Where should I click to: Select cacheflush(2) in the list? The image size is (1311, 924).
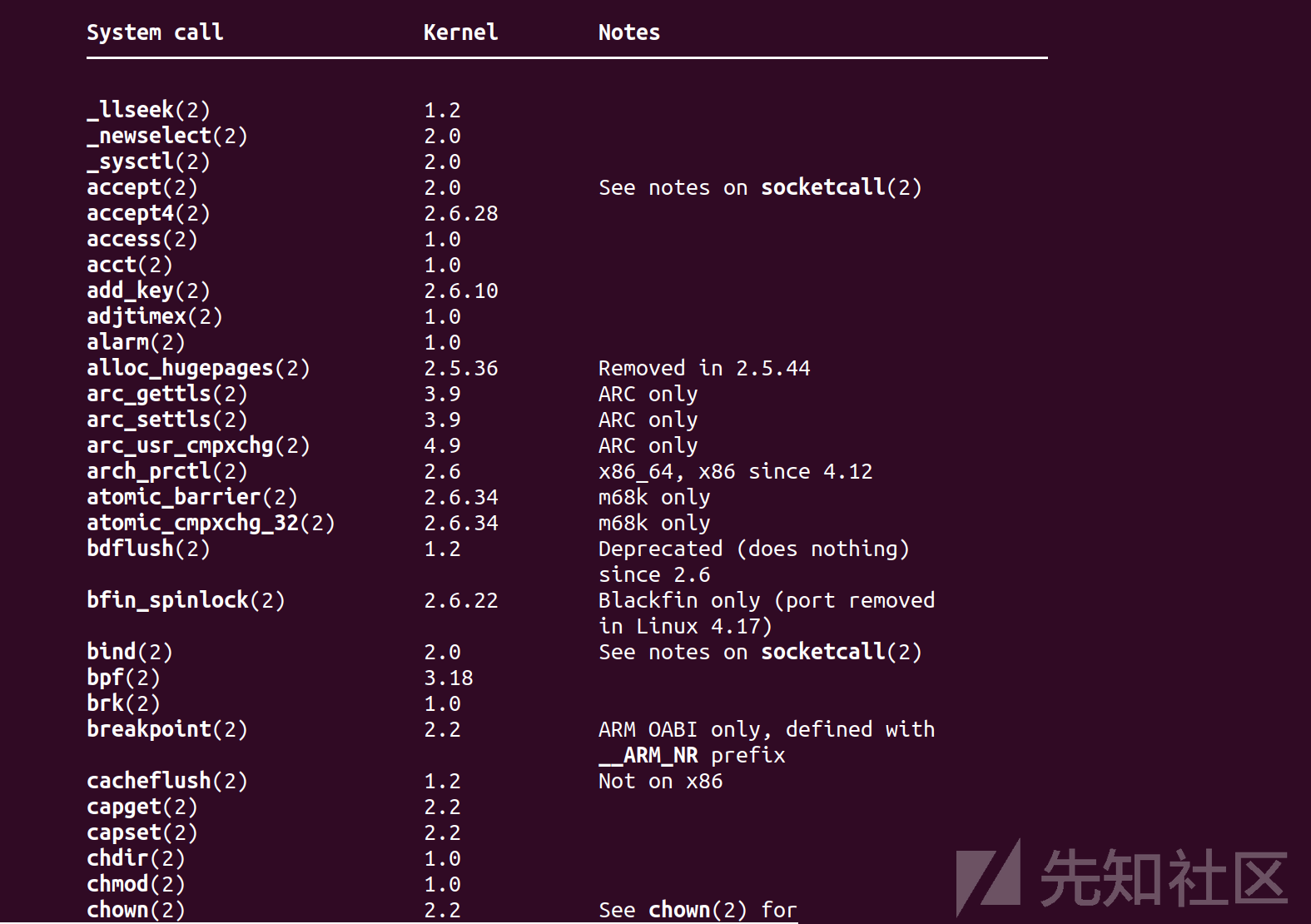[x=167, y=781]
